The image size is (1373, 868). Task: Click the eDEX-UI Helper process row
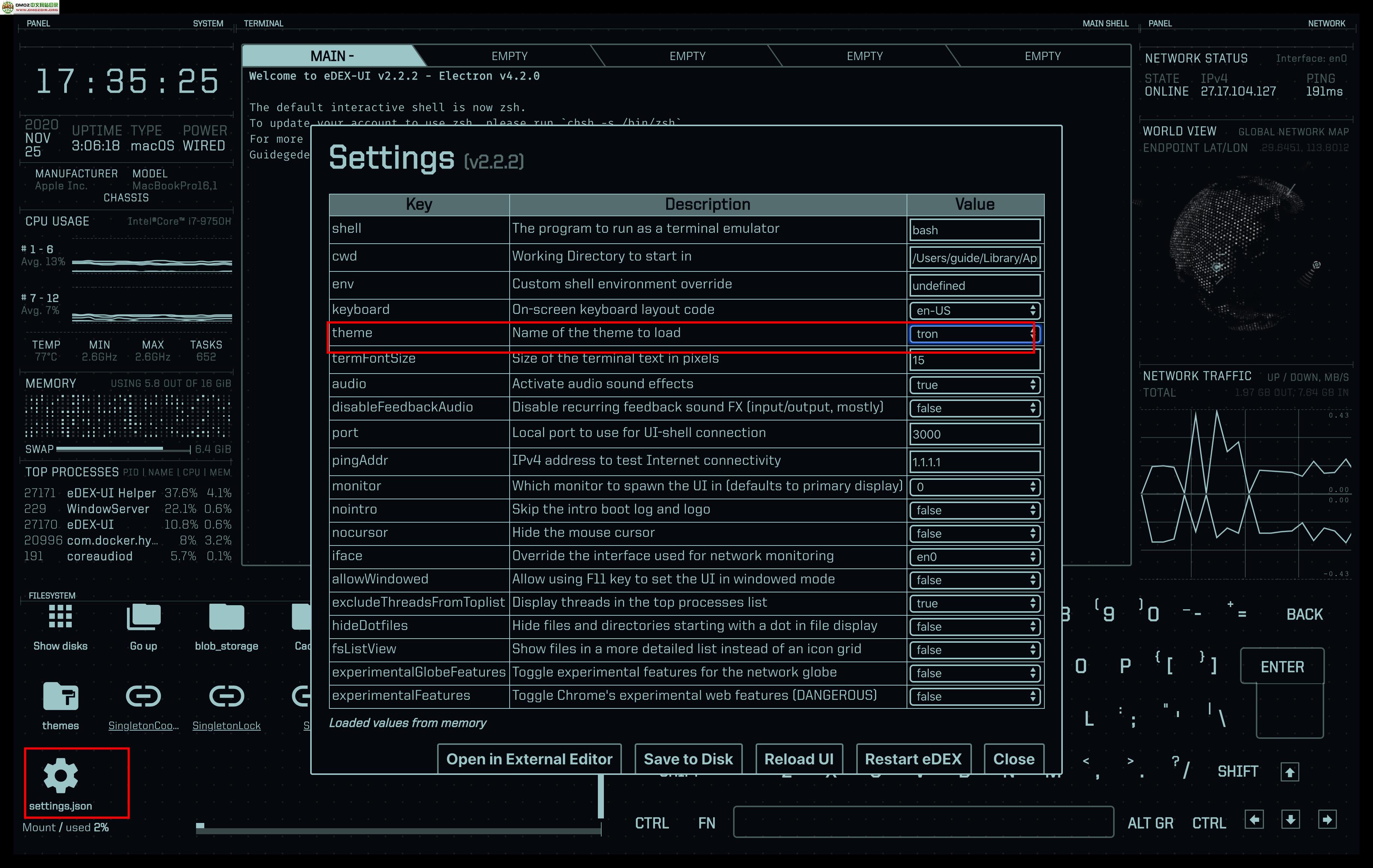pyautogui.click(x=128, y=493)
